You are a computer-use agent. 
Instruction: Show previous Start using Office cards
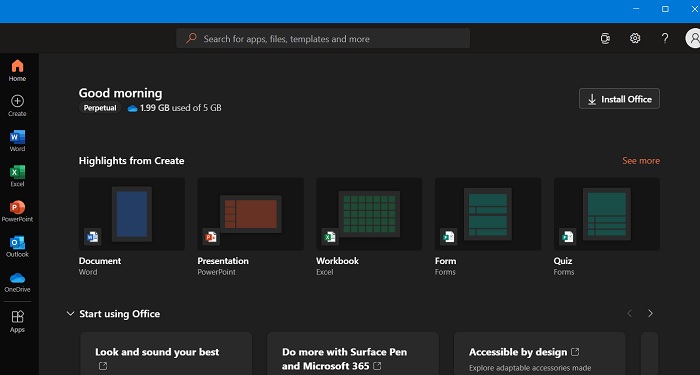click(629, 313)
